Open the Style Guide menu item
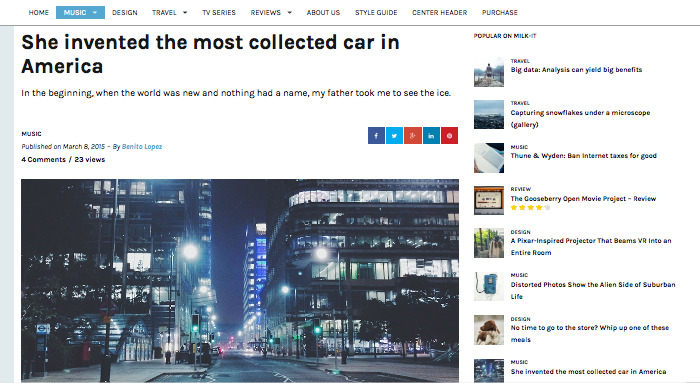Image resolution: width=700 pixels, height=383 pixels. [x=376, y=12]
